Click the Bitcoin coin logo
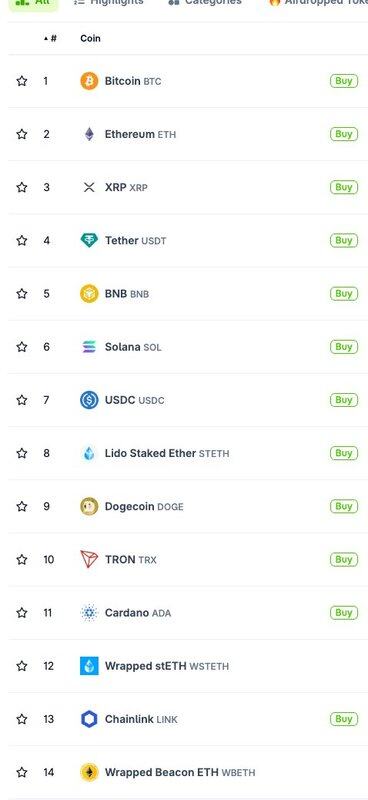 [x=89, y=81]
